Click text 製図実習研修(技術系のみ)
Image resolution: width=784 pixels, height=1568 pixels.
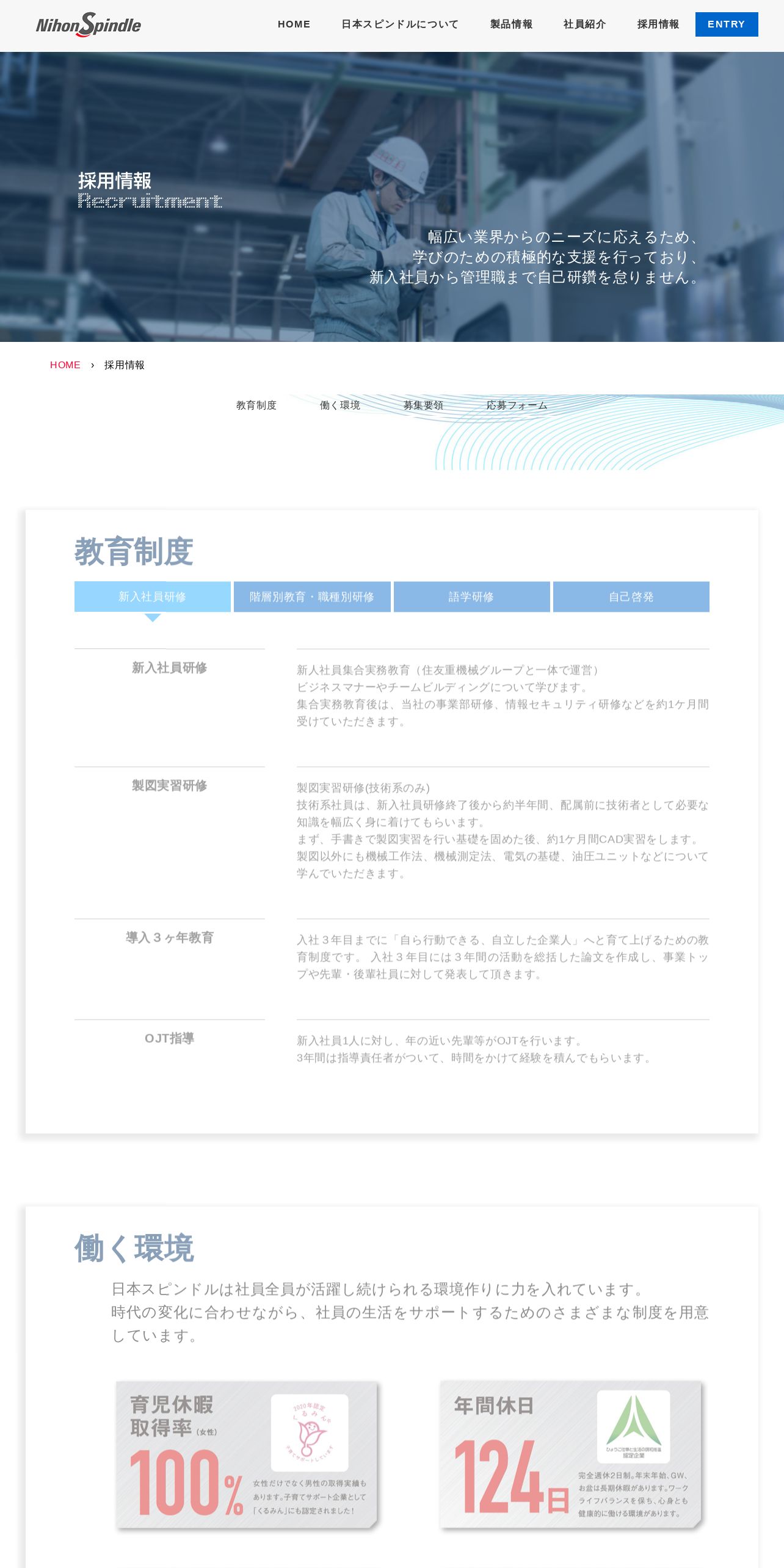click(x=363, y=788)
